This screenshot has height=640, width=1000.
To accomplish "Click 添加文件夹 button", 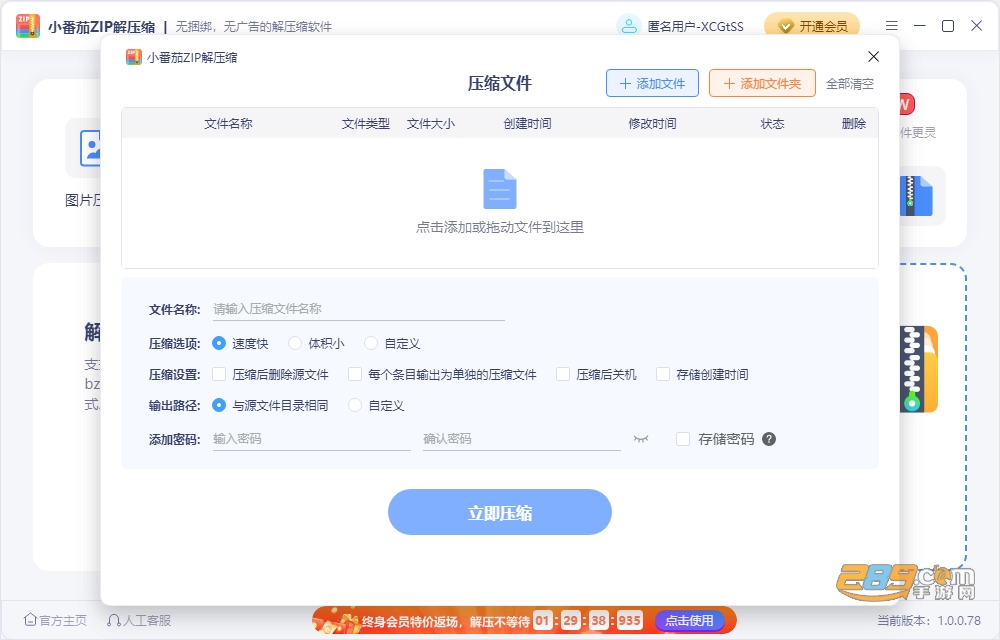I will click(762, 84).
